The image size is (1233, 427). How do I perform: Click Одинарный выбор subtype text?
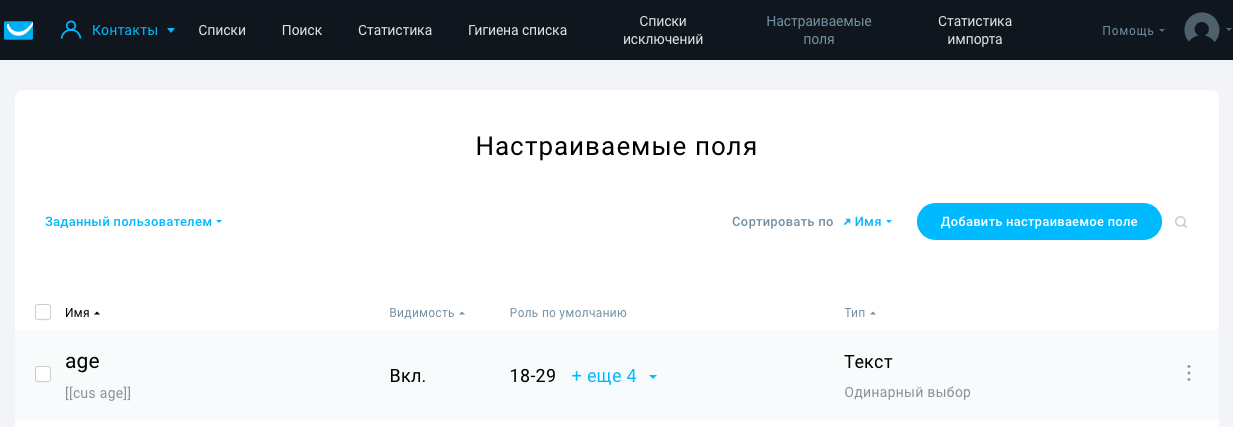(907, 392)
